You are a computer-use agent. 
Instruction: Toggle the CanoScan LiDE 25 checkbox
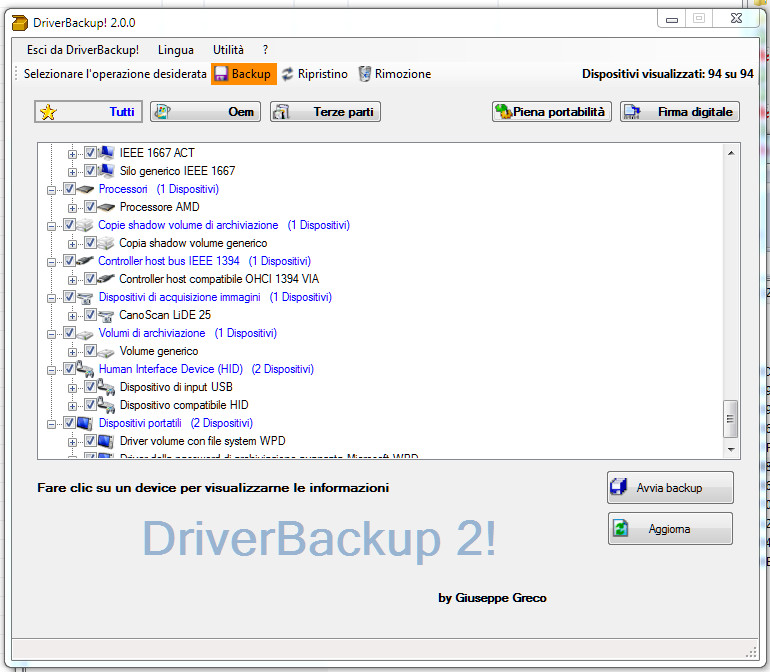(90, 315)
